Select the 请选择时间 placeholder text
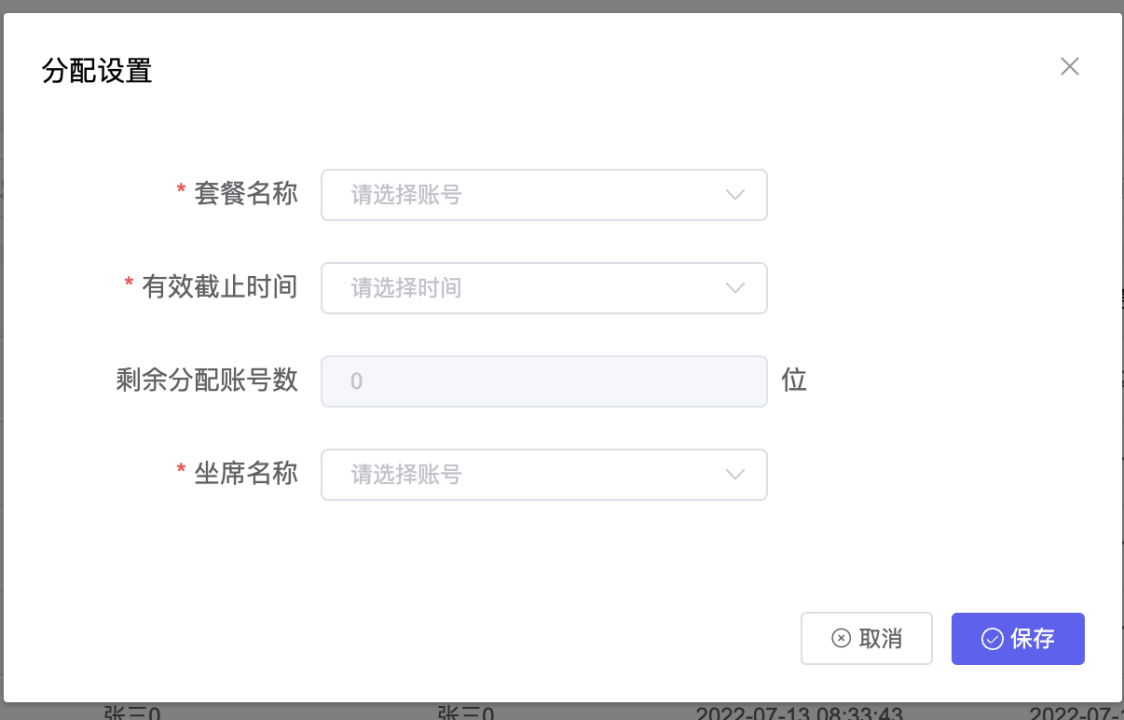 pyautogui.click(x=406, y=288)
